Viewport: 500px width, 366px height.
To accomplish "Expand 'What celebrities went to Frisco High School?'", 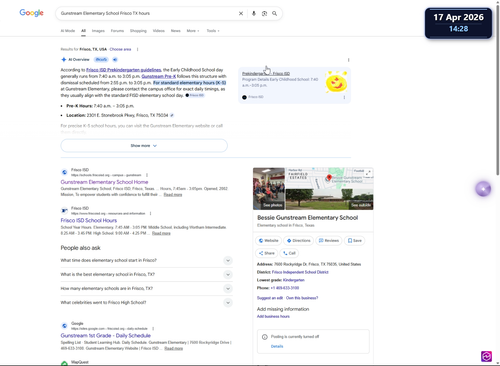I will (147, 303).
